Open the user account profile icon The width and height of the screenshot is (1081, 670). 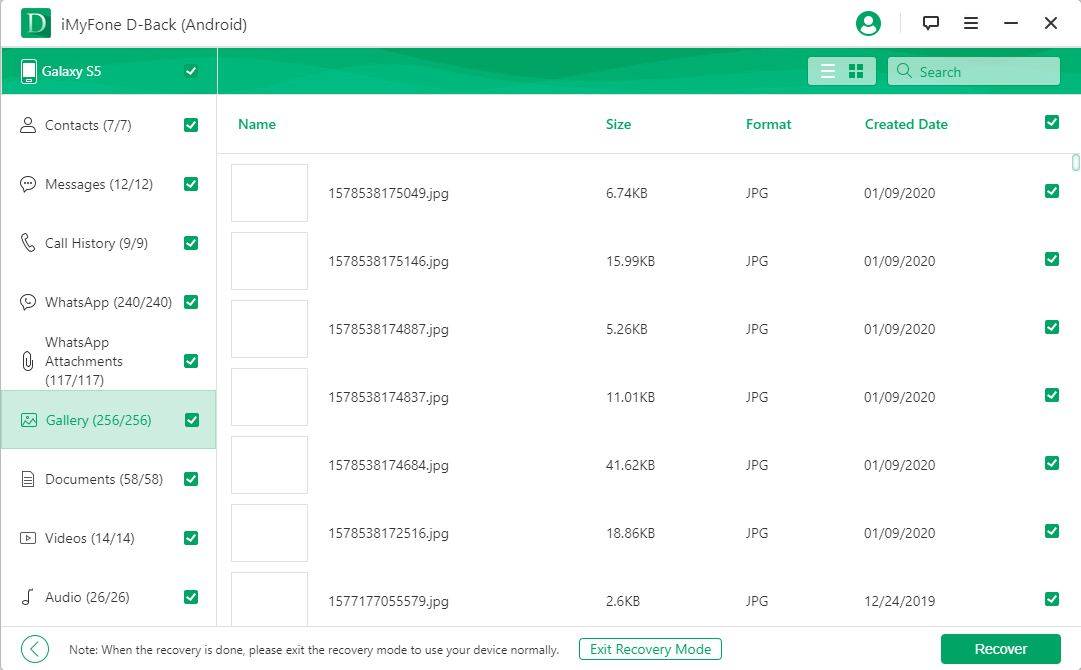click(x=868, y=23)
